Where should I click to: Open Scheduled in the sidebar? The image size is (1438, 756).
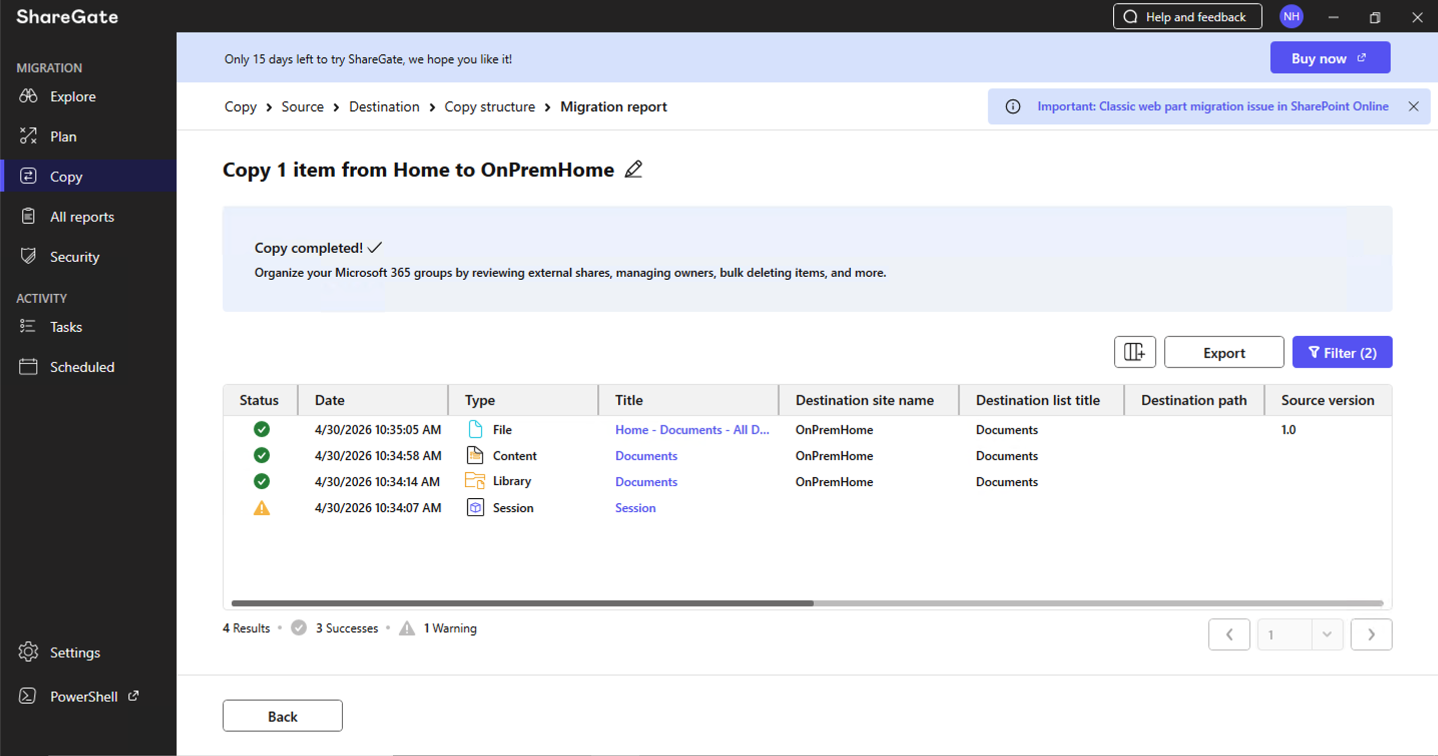click(x=82, y=366)
